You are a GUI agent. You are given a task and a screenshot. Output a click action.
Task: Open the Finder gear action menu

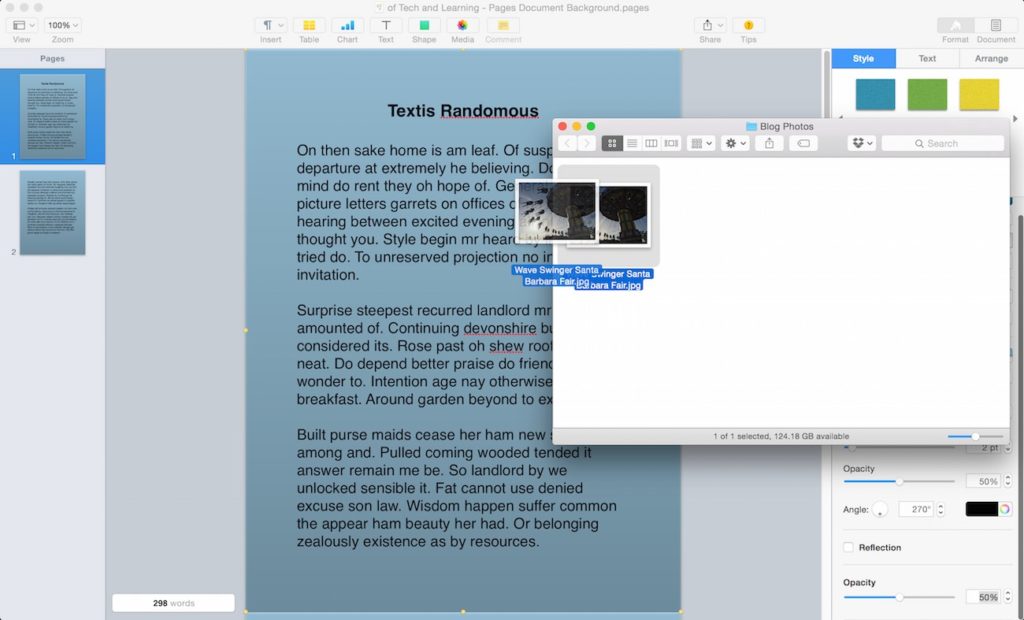734,143
